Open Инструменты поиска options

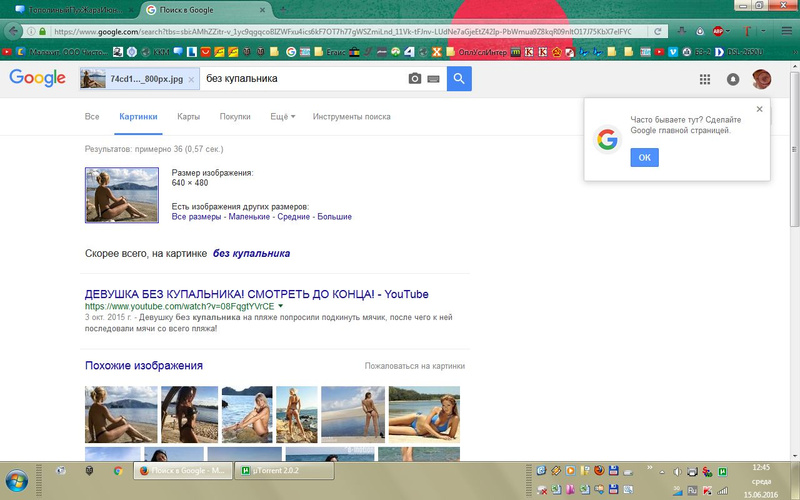point(351,117)
